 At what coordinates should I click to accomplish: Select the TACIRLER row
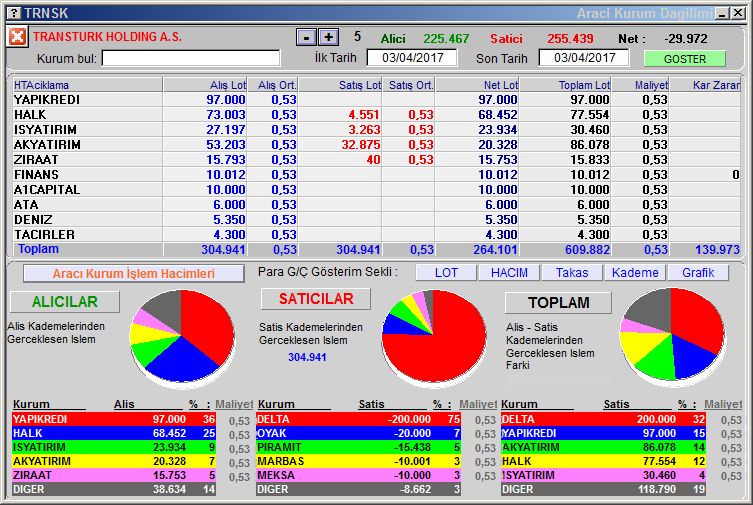(x=376, y=234)
